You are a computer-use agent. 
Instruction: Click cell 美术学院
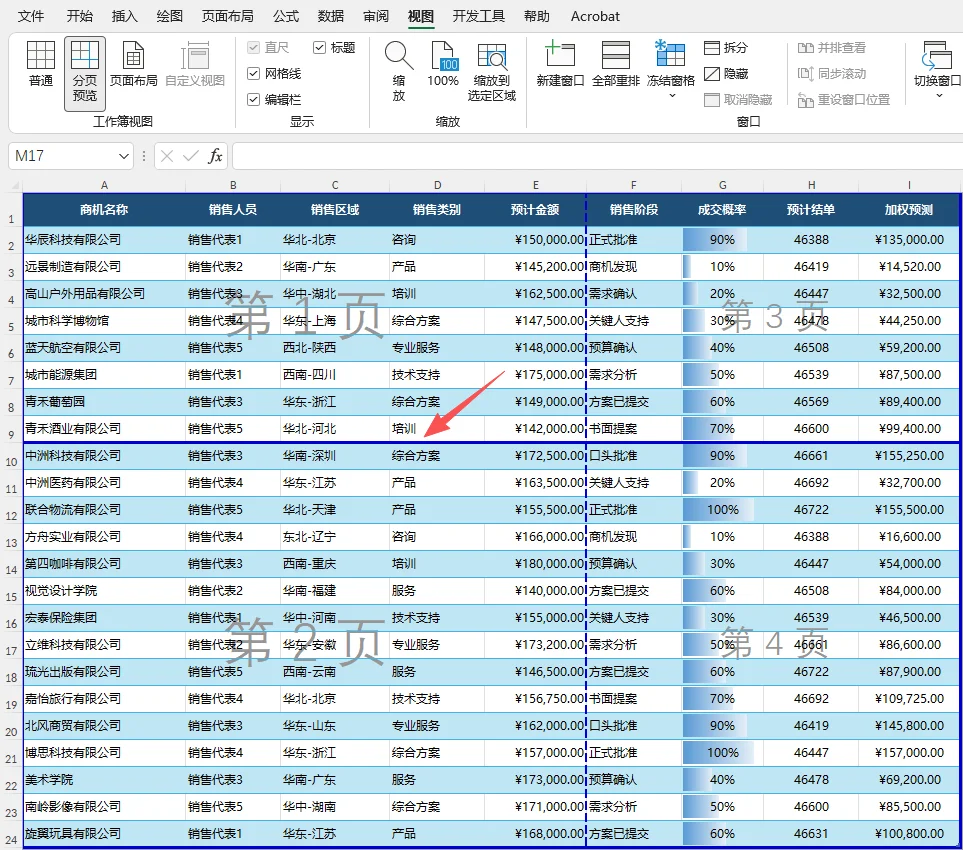tap(104, 780)
